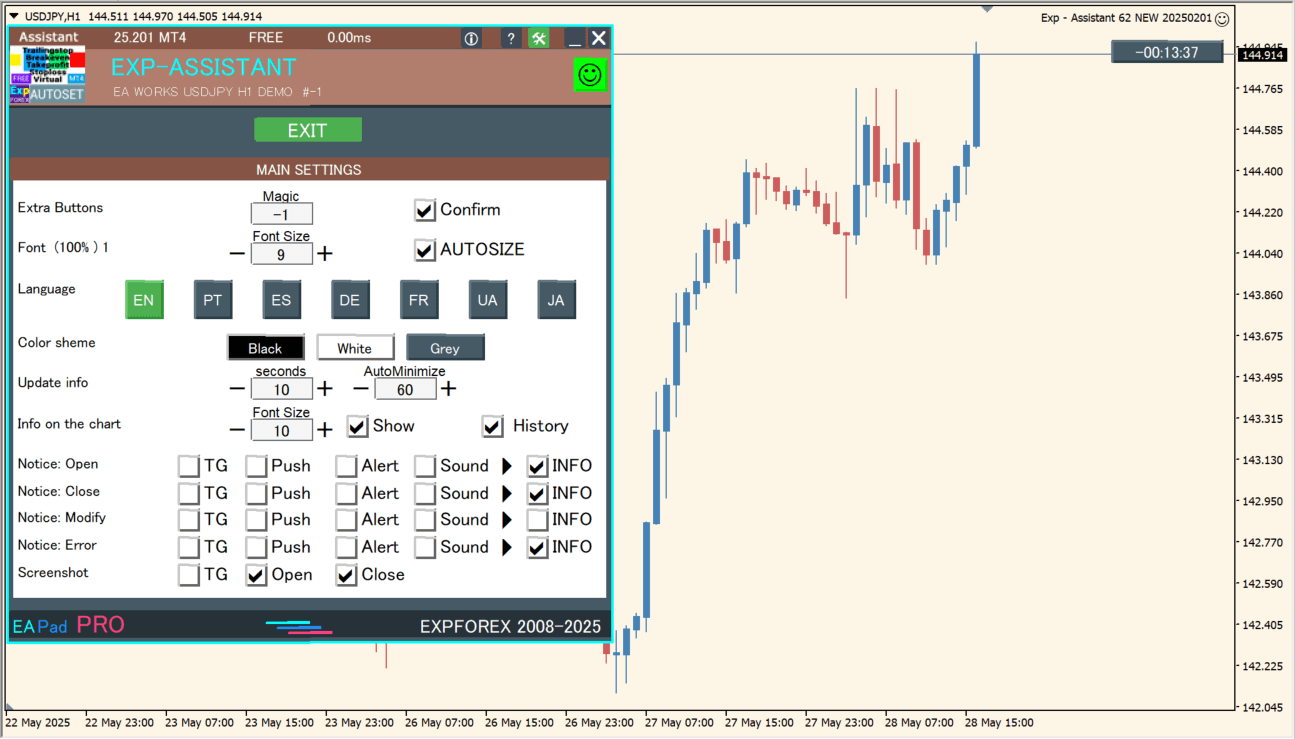Click the -00:13:37 candle timer

[1167, 52]
